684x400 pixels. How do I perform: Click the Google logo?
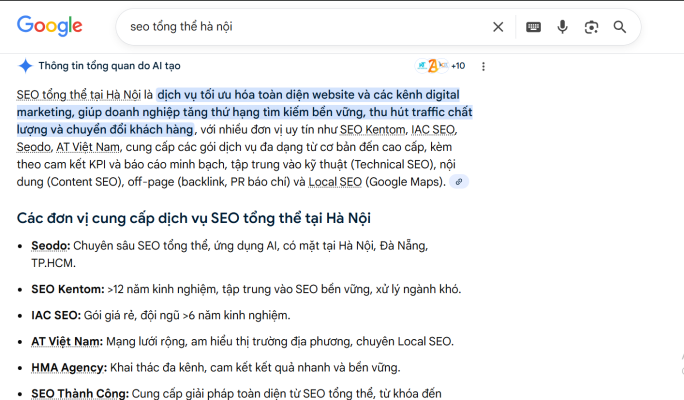49,26
